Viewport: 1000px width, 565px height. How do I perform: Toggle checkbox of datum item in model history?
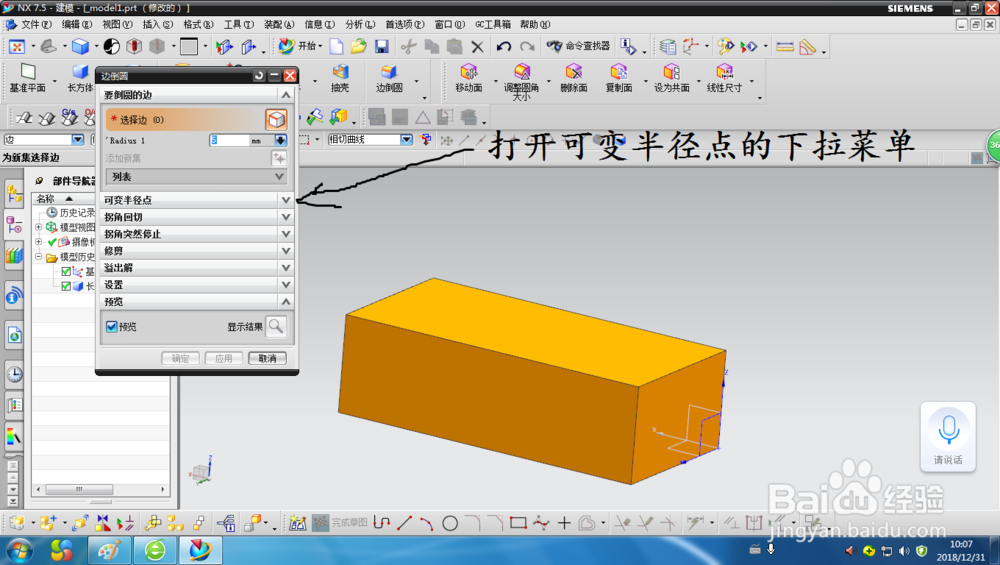[66, 272]
